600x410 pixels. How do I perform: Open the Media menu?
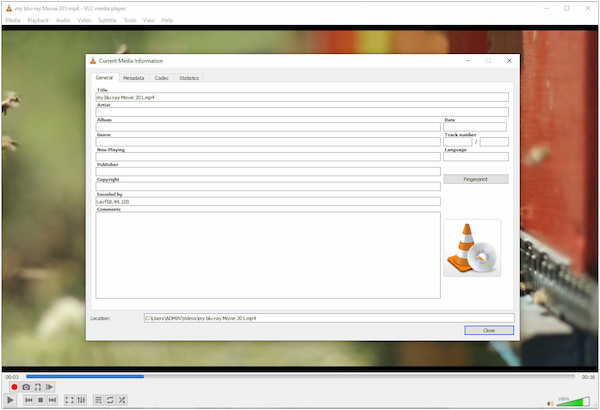(13, 20)
